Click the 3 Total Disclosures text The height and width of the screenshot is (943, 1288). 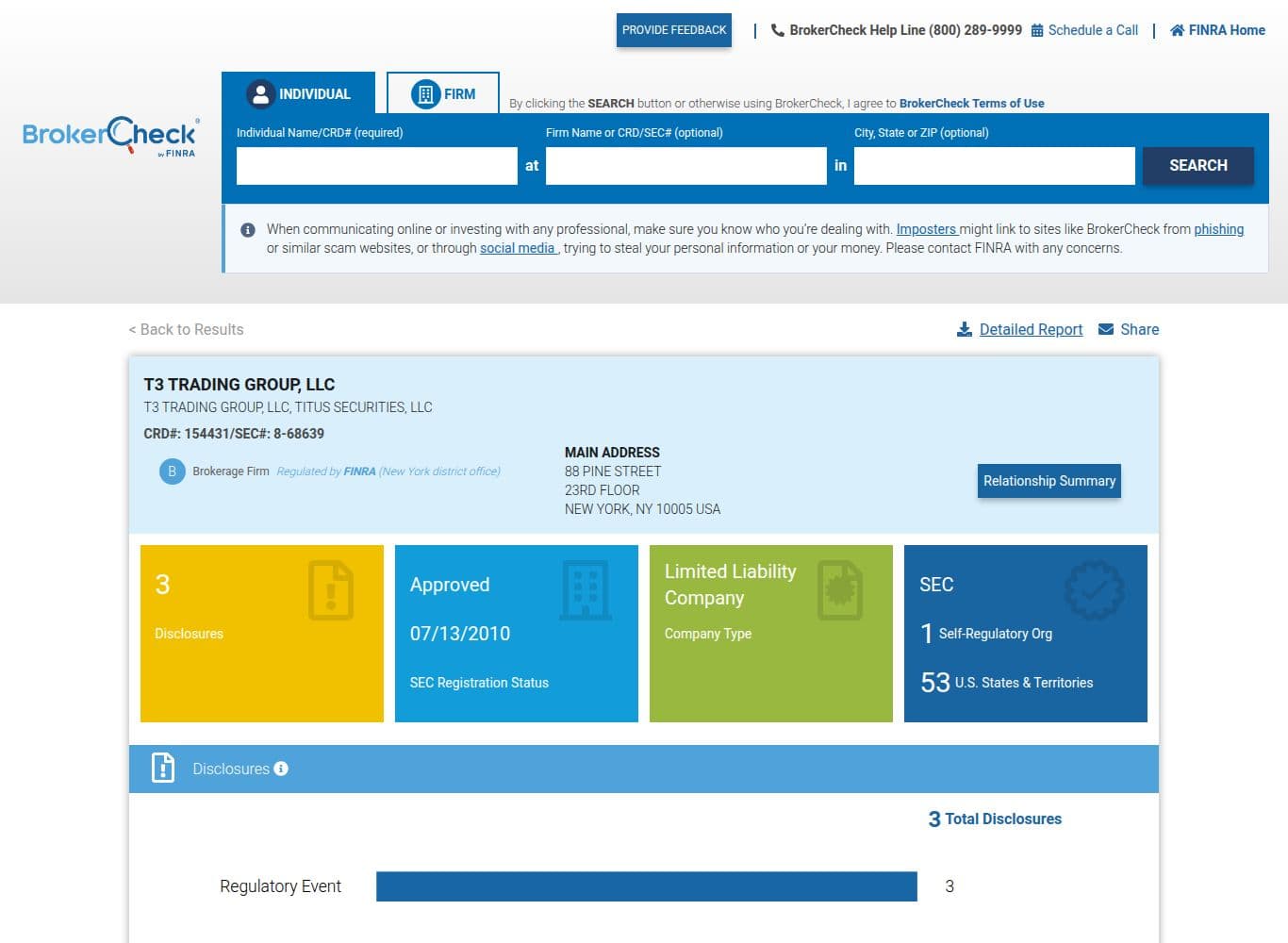(x=995, y=819)
